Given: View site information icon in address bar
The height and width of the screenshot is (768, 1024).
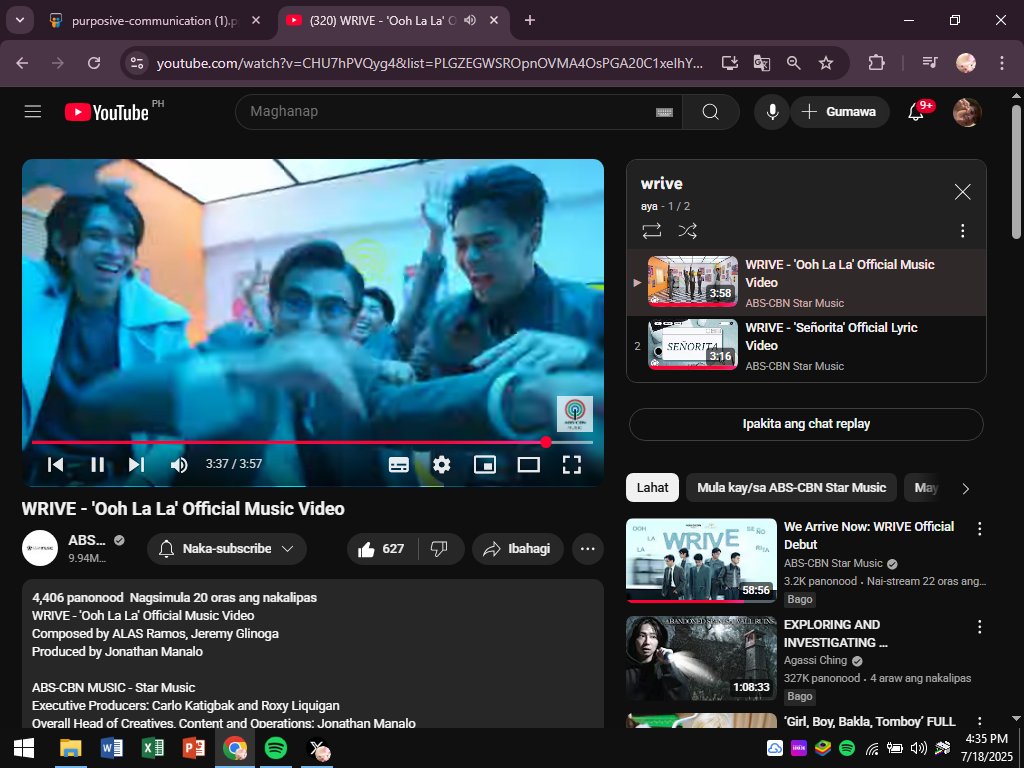Looking at the screenshot, I should [x=136, y=63].
